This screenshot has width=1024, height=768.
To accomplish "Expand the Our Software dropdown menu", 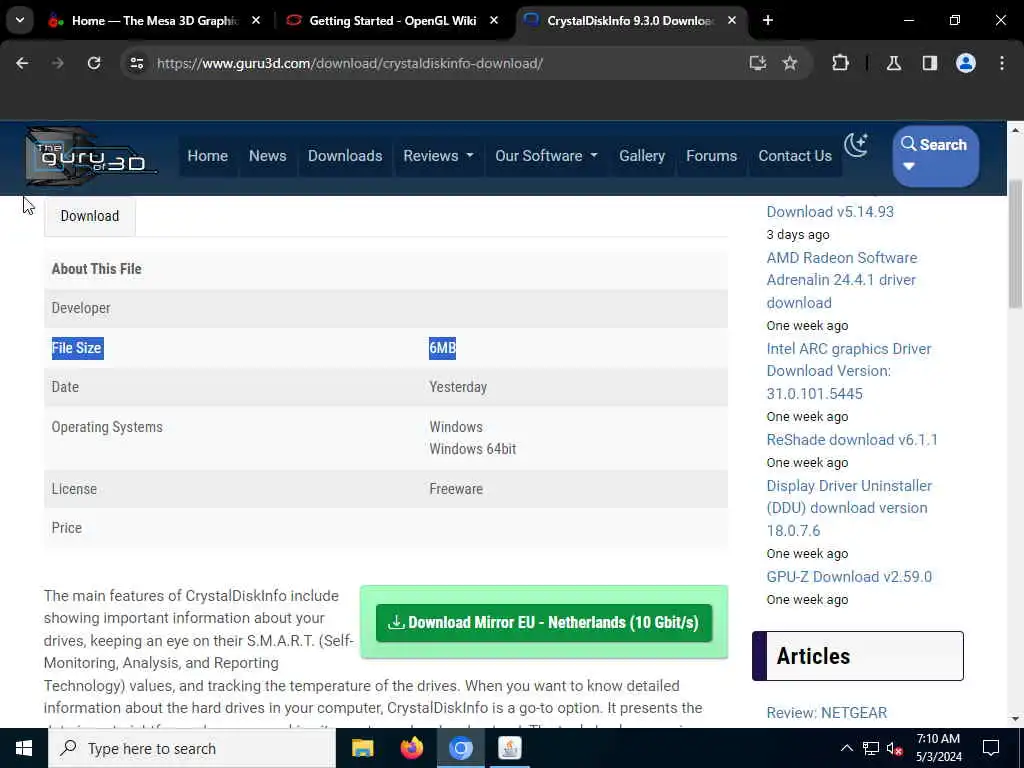I will coord(546,156).
